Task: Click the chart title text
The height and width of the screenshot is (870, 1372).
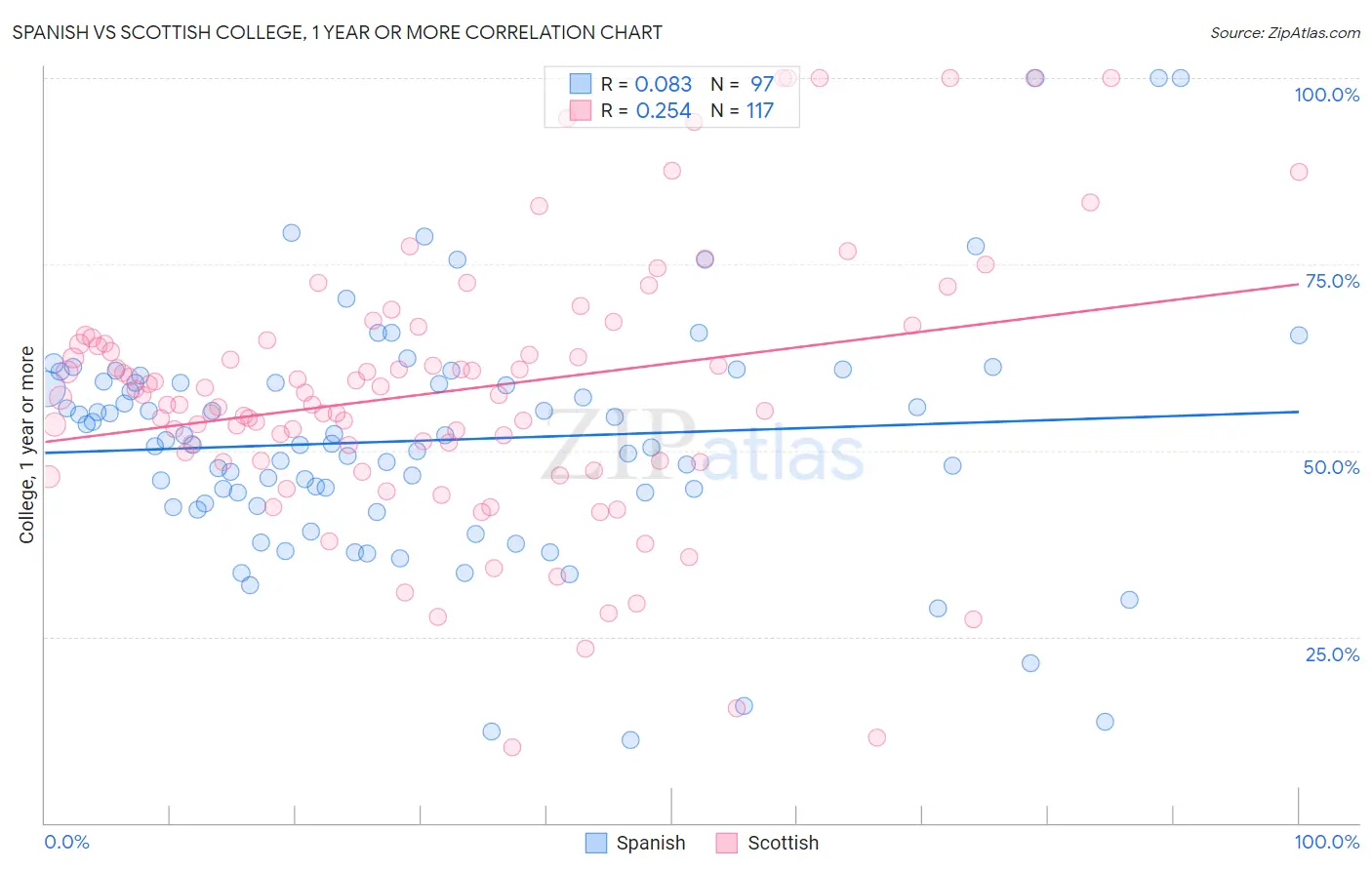Action: click(x=338, y=32)
